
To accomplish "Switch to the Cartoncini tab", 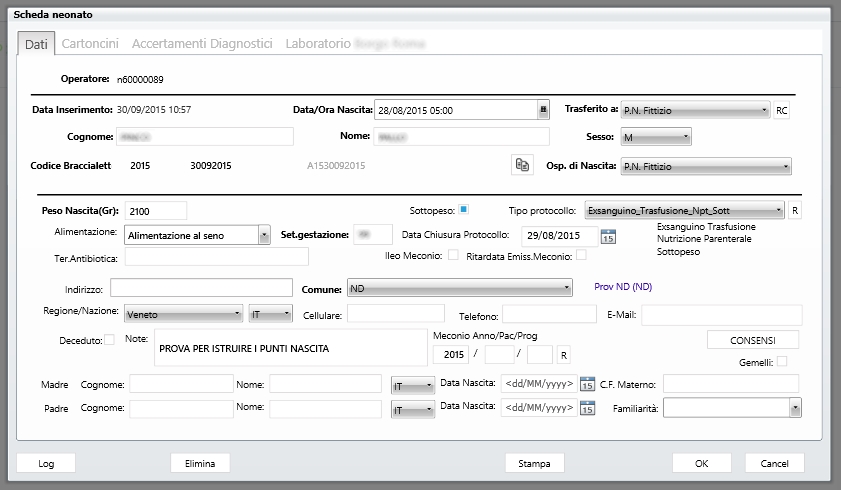I will pyautogui.click(x=90, y=44).
